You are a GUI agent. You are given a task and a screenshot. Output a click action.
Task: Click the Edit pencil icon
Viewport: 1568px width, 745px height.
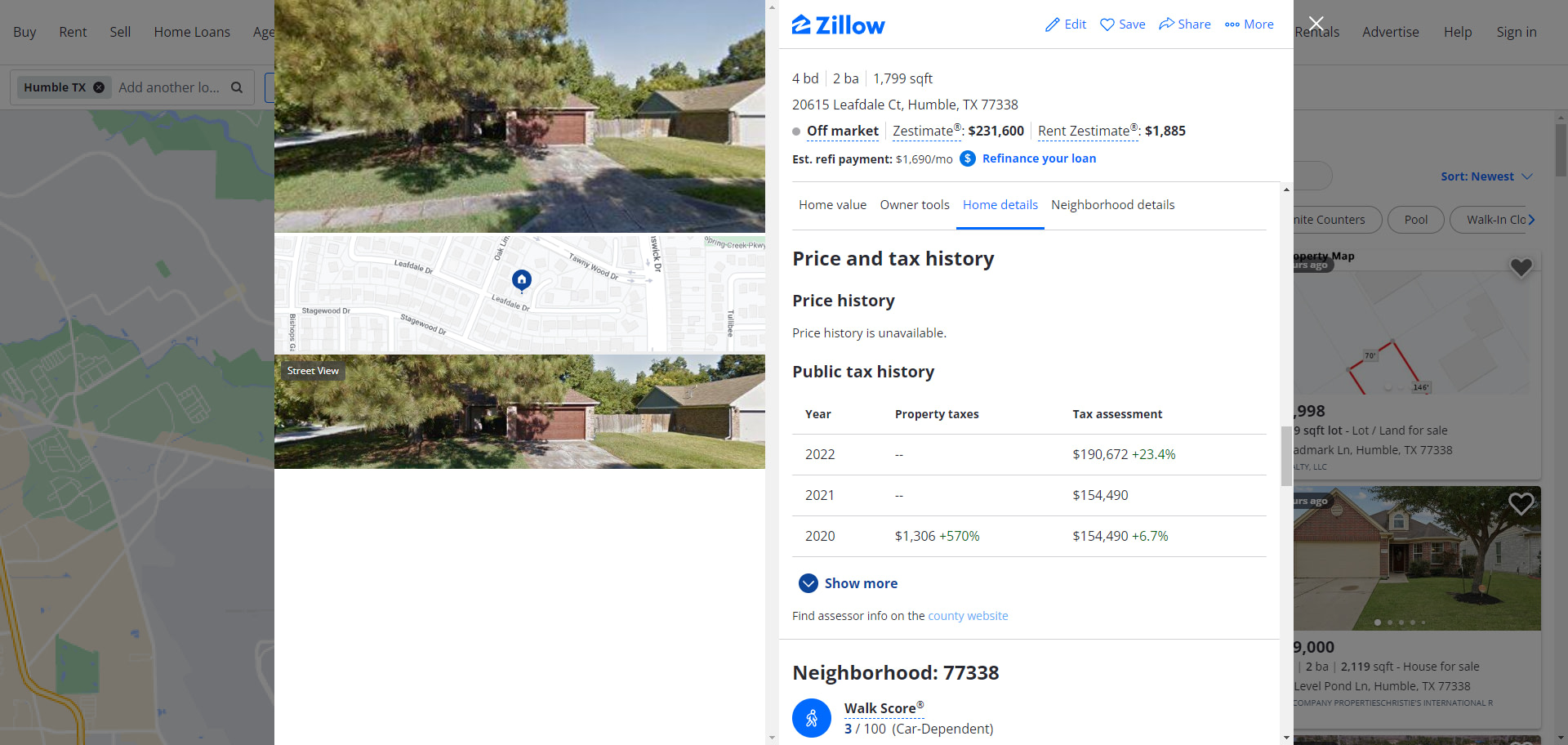[1053, 25]
